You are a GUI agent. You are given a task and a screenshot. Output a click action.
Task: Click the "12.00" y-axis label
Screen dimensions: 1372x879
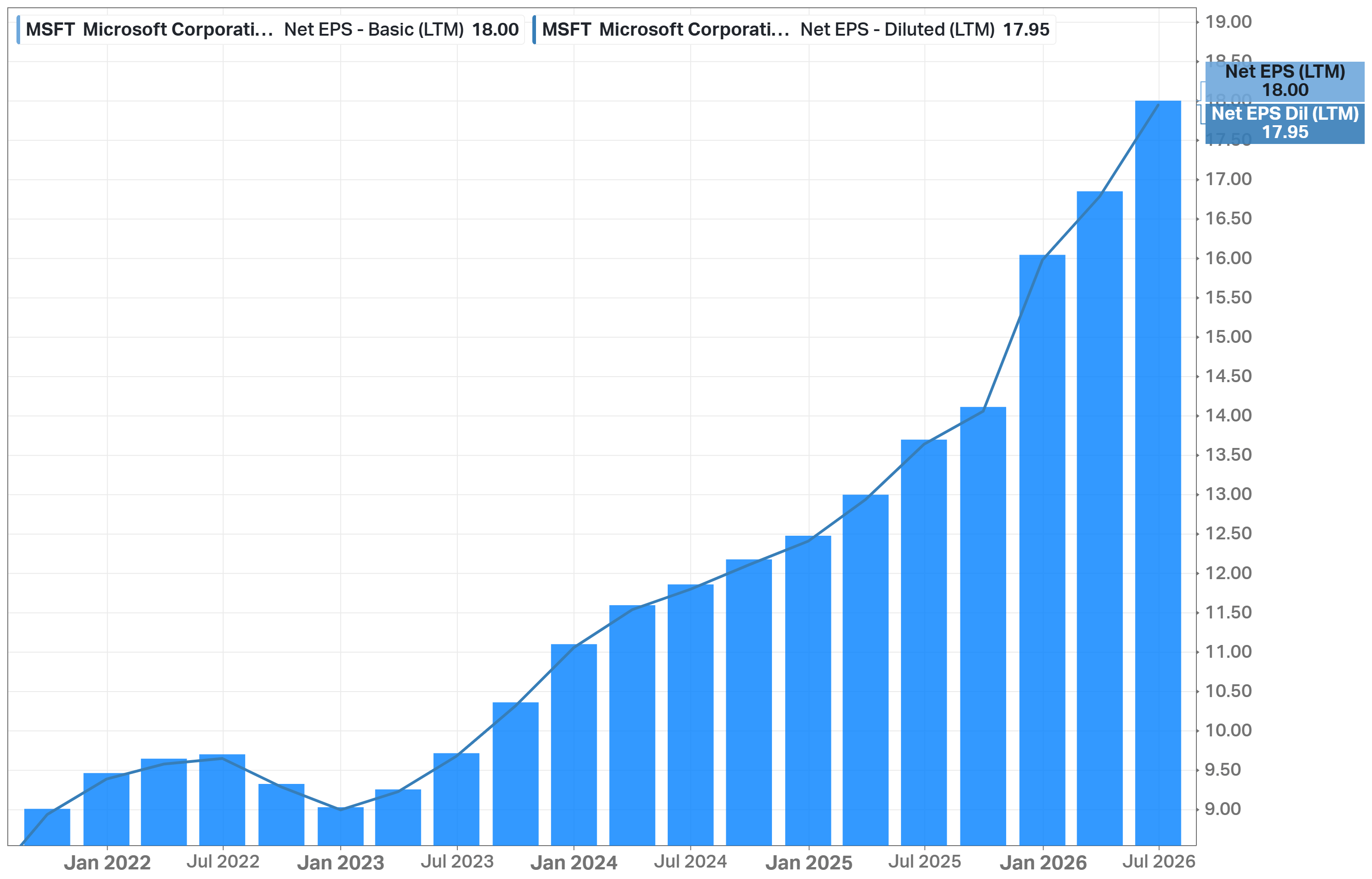1228,573
